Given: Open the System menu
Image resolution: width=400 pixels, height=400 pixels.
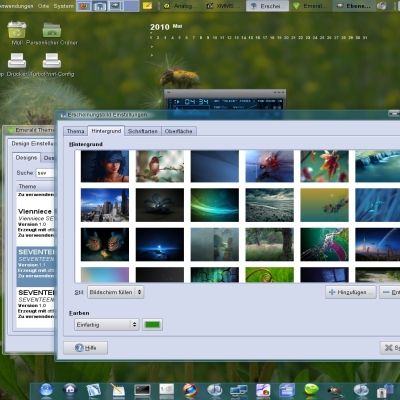Looking at the screenshot, I should [63, 6].
